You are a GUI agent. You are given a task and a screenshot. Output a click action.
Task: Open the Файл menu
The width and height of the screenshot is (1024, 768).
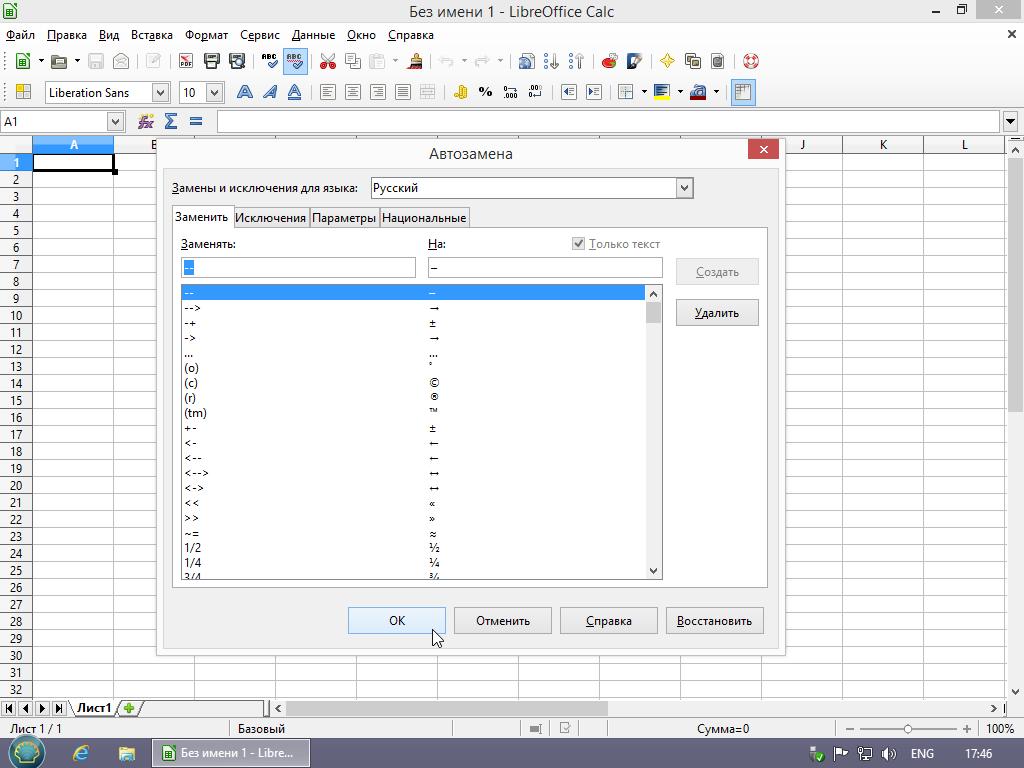pyautogui.click(x=20, y=35)
